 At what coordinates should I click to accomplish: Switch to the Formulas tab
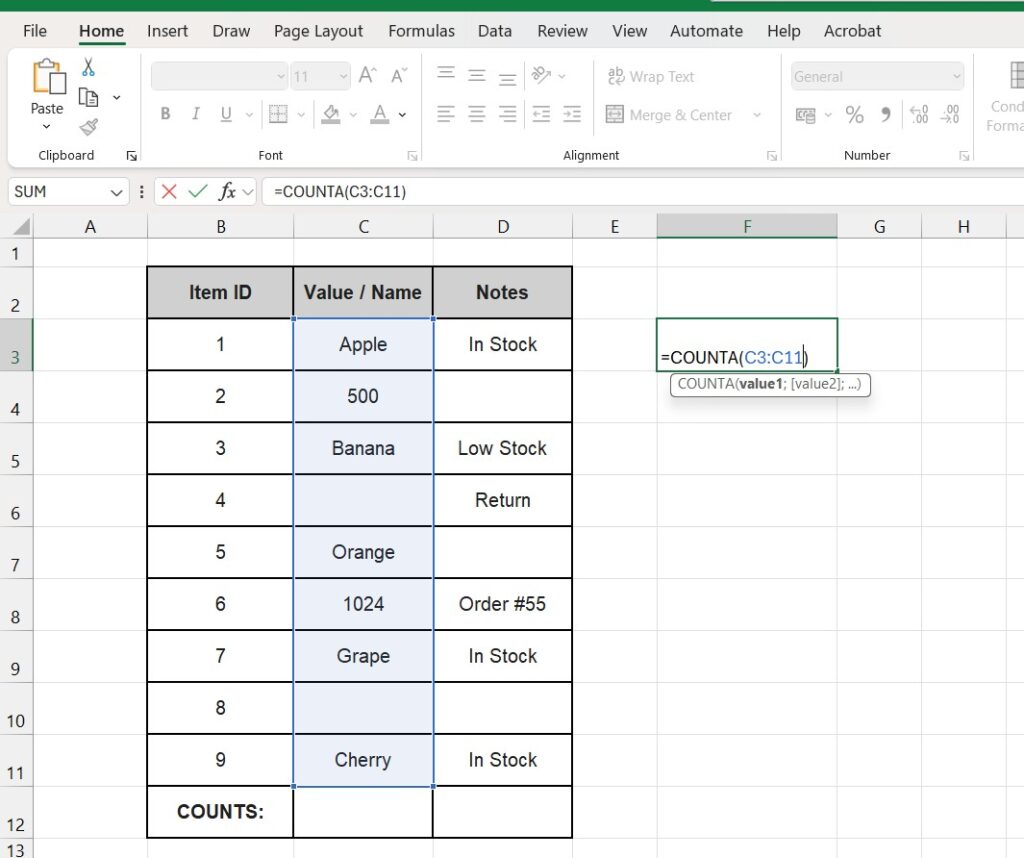(x=420, y=31)
